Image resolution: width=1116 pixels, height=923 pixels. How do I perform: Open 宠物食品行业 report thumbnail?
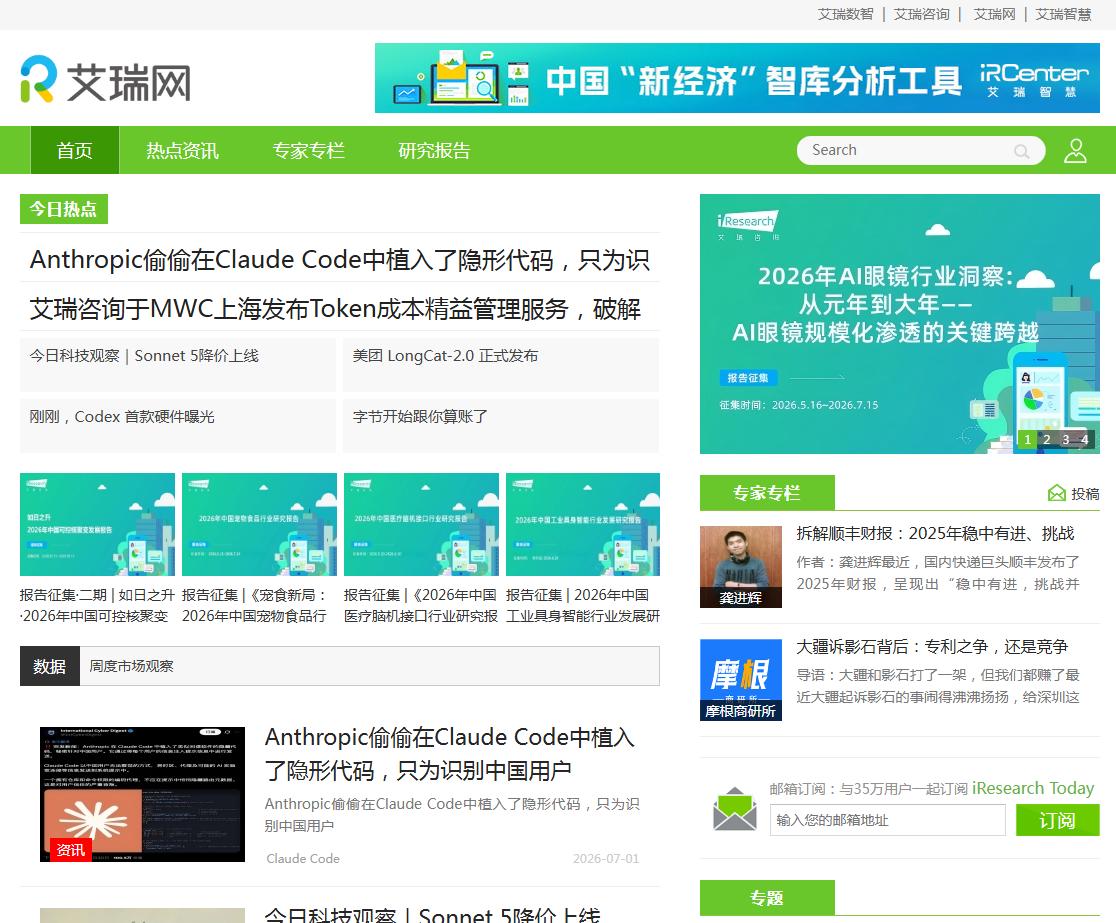coord(259,524)
